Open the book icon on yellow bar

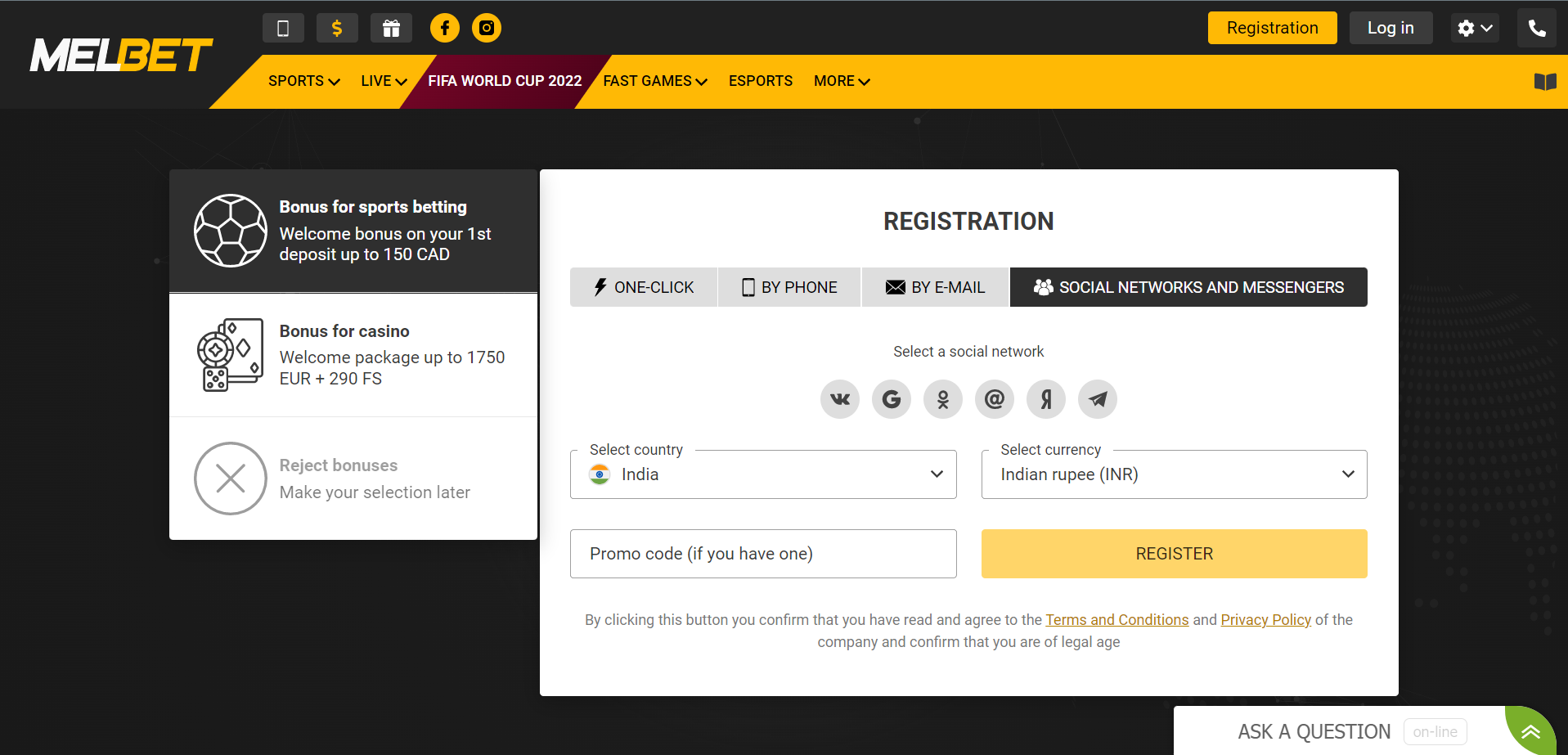coord(1545,81)
